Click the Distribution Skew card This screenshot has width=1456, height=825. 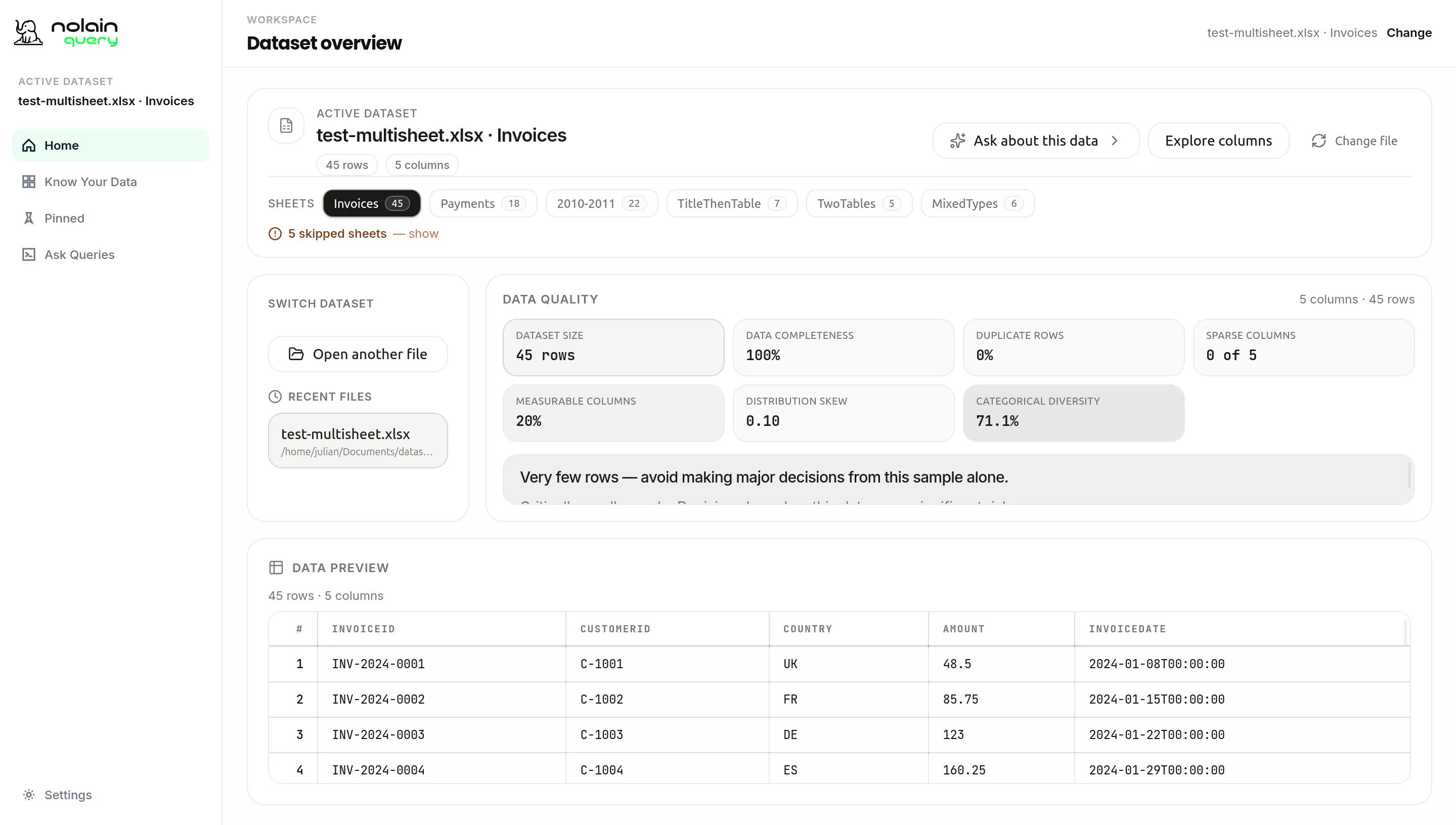(844, 413)
